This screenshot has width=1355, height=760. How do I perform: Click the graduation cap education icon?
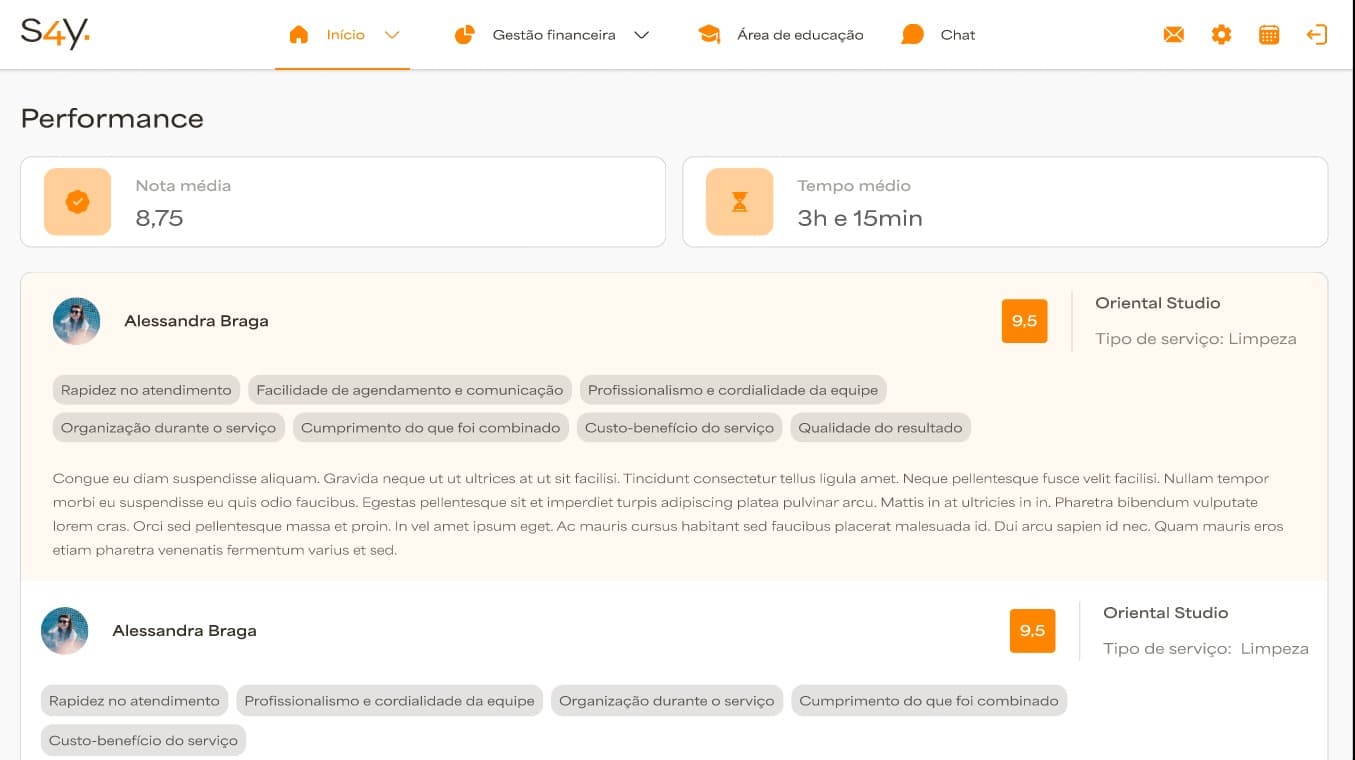click(x=709, y=35)
